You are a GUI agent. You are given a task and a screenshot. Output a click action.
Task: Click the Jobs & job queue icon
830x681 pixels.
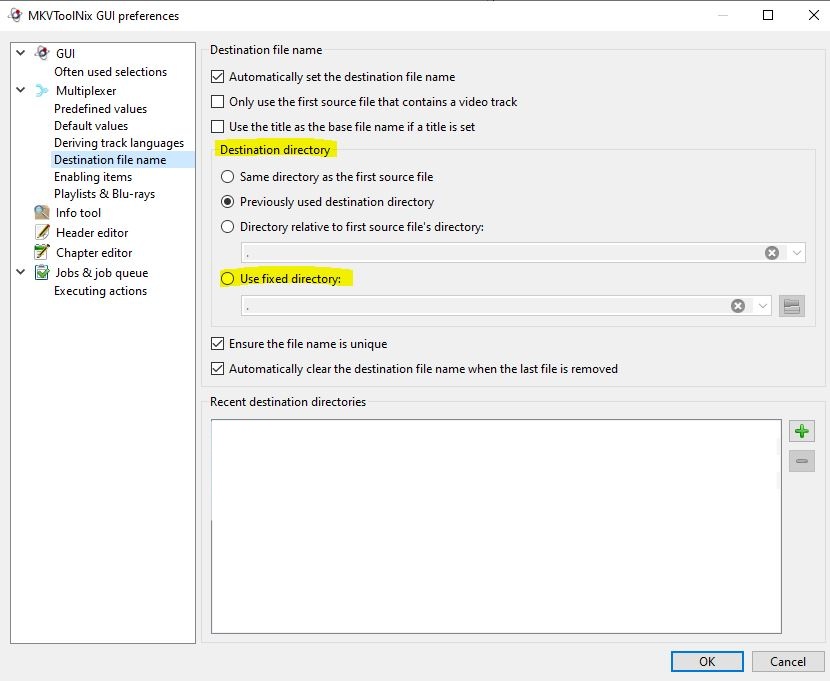point(42,273)
